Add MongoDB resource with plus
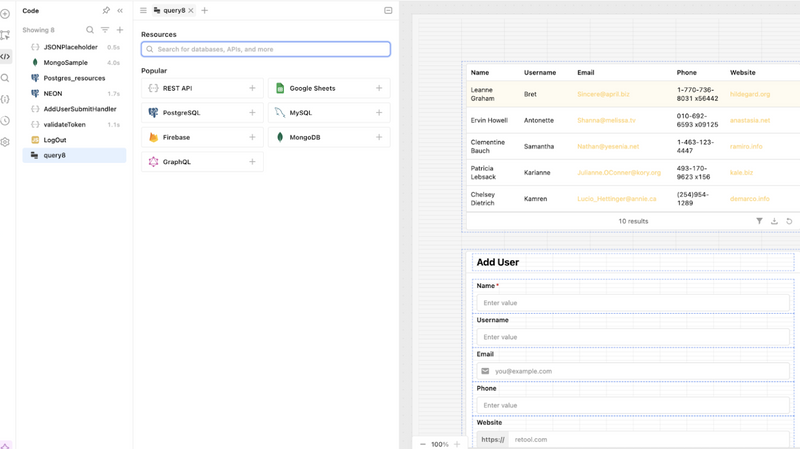Viewport: 800px width, 449px height. pyautogui.click(x=379, y=137)
